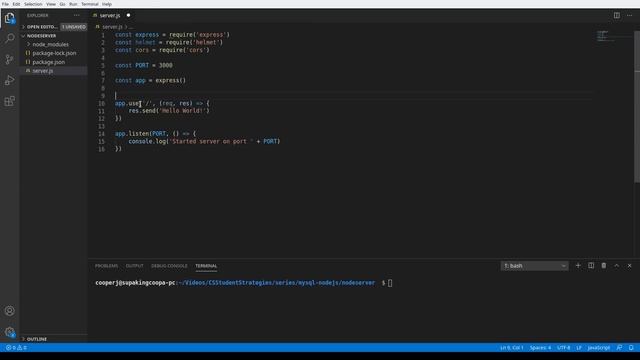Click into the terminal prompt input

click(x=390, y=283)
